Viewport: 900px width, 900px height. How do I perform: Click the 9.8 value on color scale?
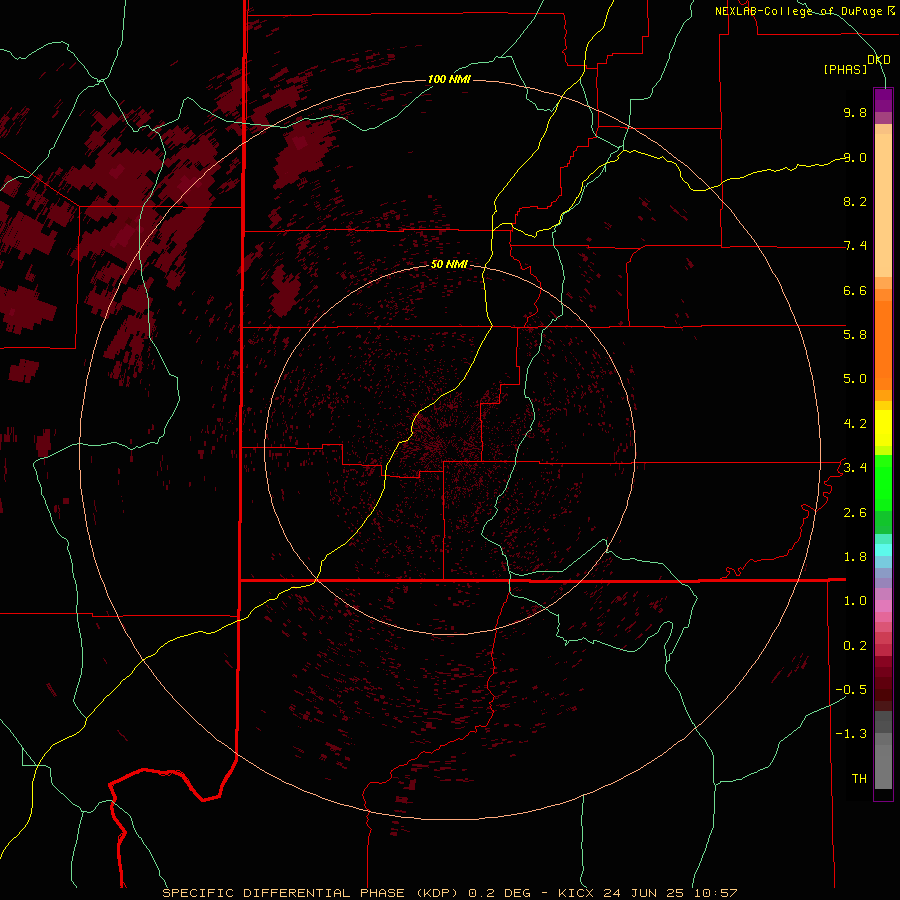(855, 112)
